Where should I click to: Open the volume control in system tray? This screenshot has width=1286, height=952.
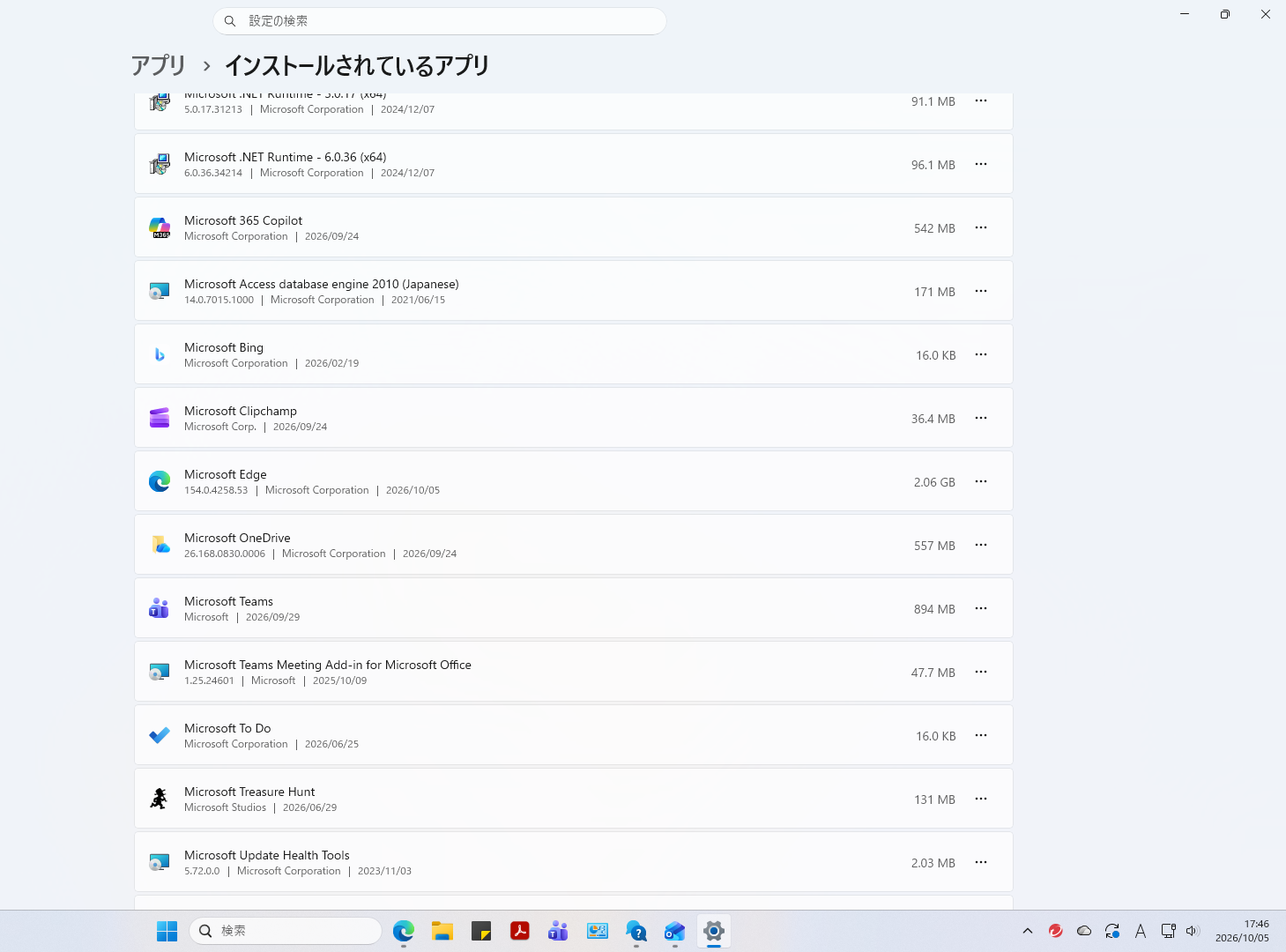coord(1193,931)
